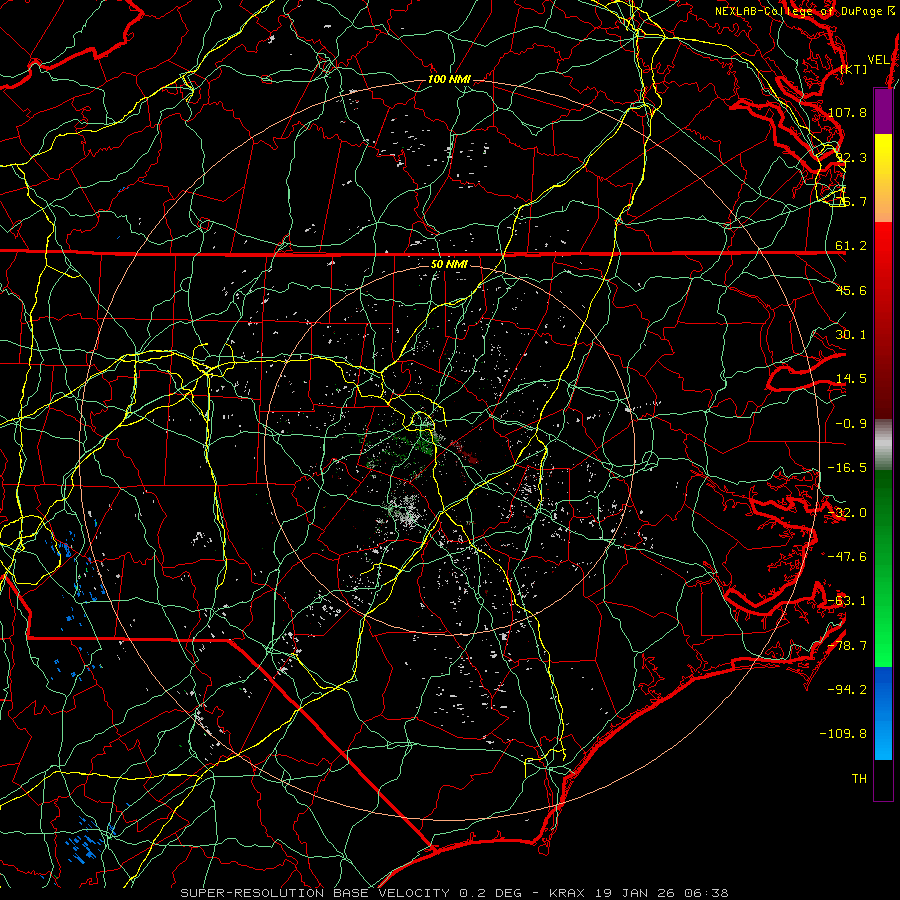900x900 pixels.
Task: Select the -109.8 velocity scale value
Action: tap(844, 734)
